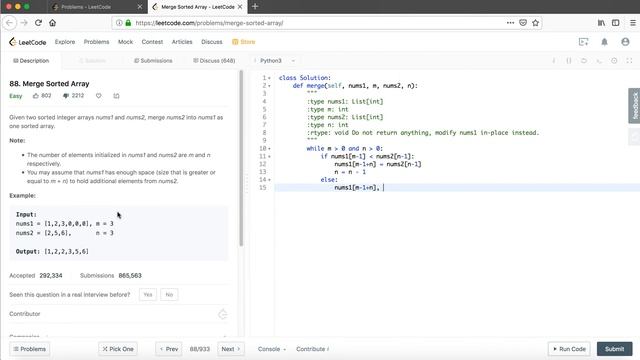The height and width of the screenshot is (360, 640).
Task: Click the editor info icon
Action: click(554, 60)
